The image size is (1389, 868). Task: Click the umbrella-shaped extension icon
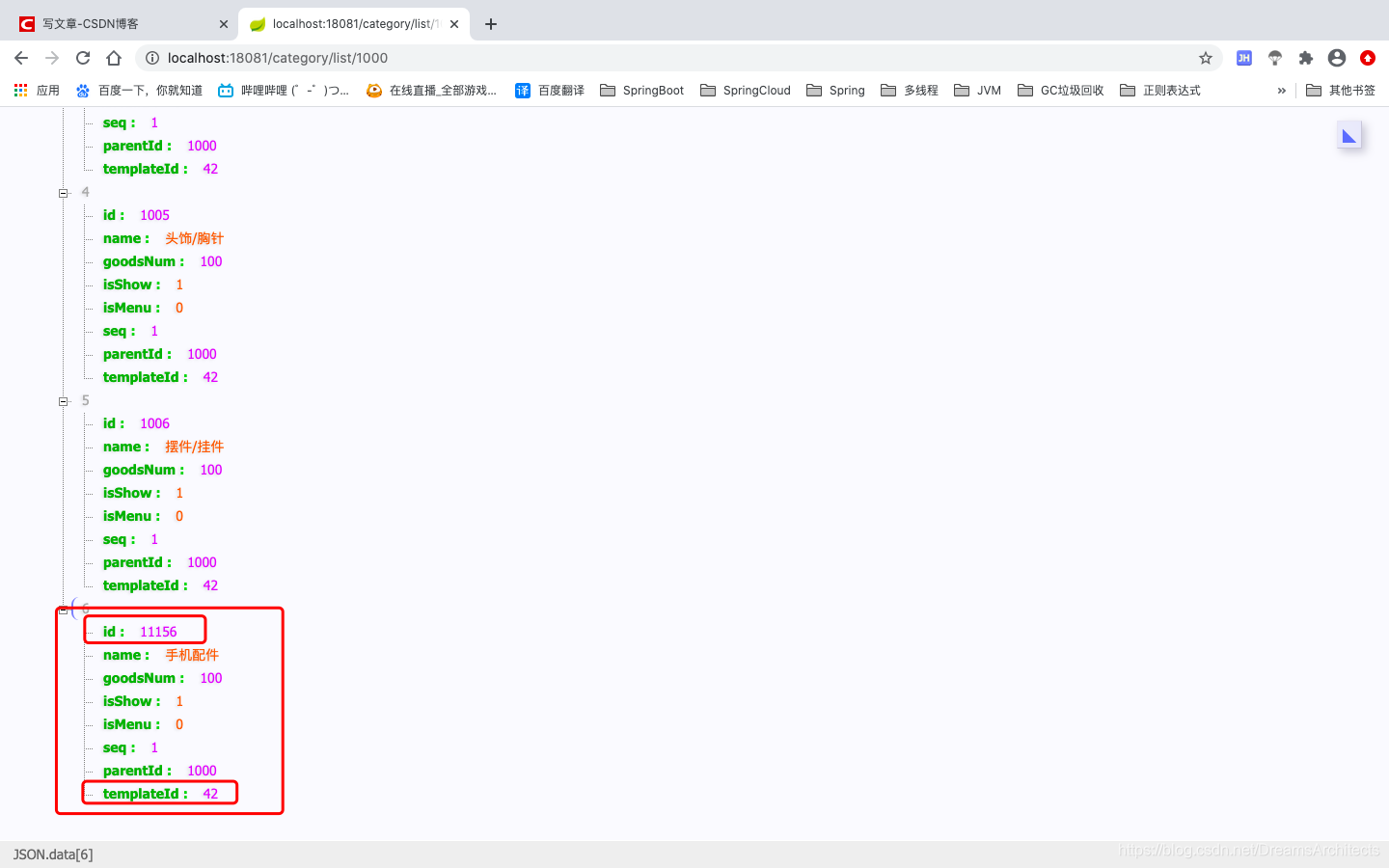(x=1275, y=58)
